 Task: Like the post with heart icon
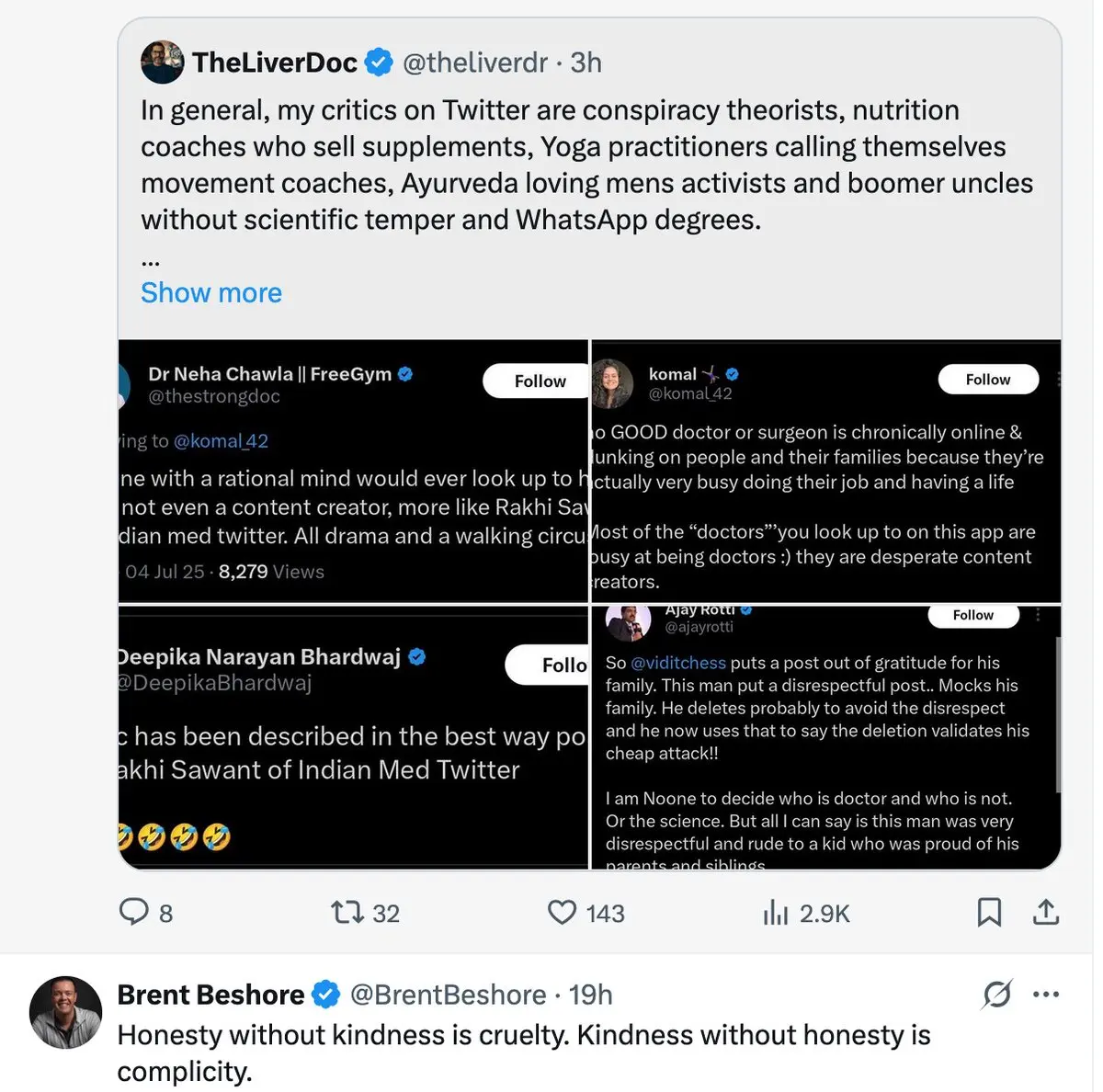coord(562,912)
